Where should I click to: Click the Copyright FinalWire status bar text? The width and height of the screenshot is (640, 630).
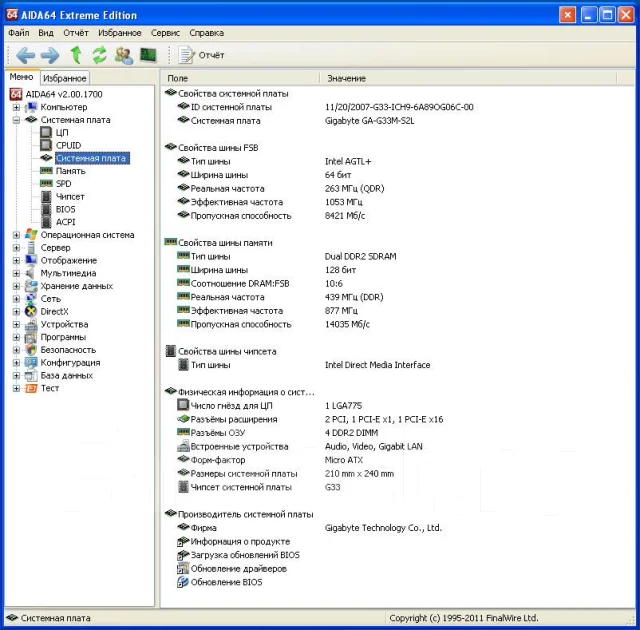click(x=464, y=618)
